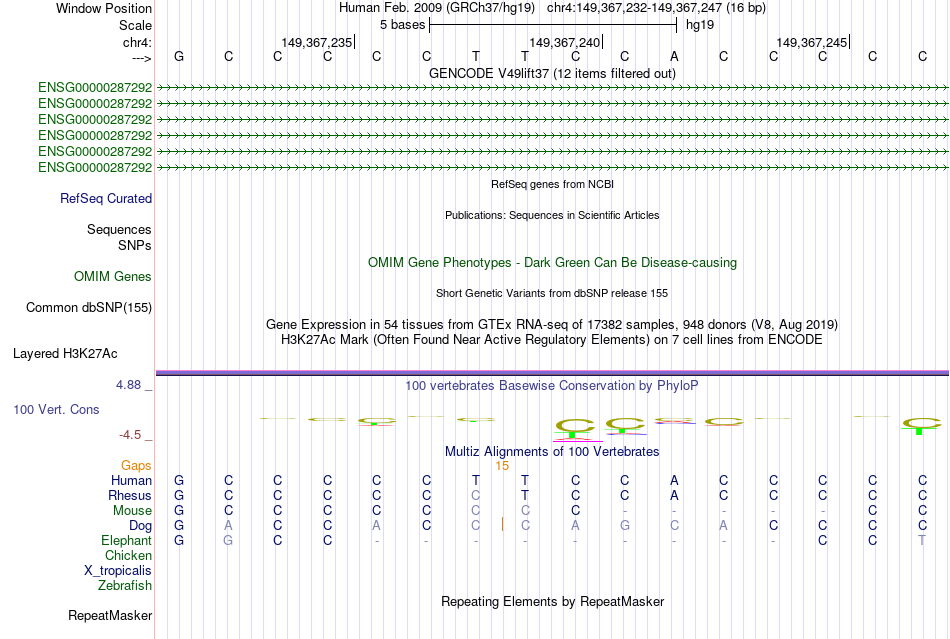The height and width of the screenshot is (639, 950).
Task: Select the 'Elephant' species label
Action: click(x=126, y=540)
